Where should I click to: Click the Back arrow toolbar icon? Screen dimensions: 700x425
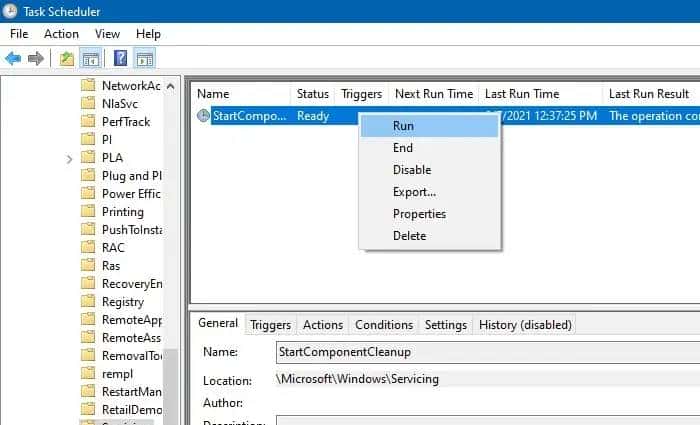[x=13, y=58]
